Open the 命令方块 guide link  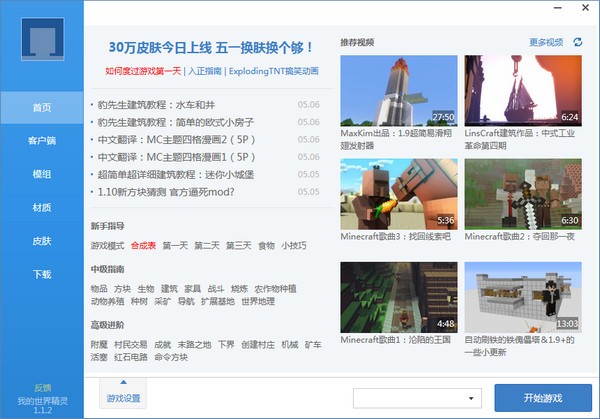171,357
